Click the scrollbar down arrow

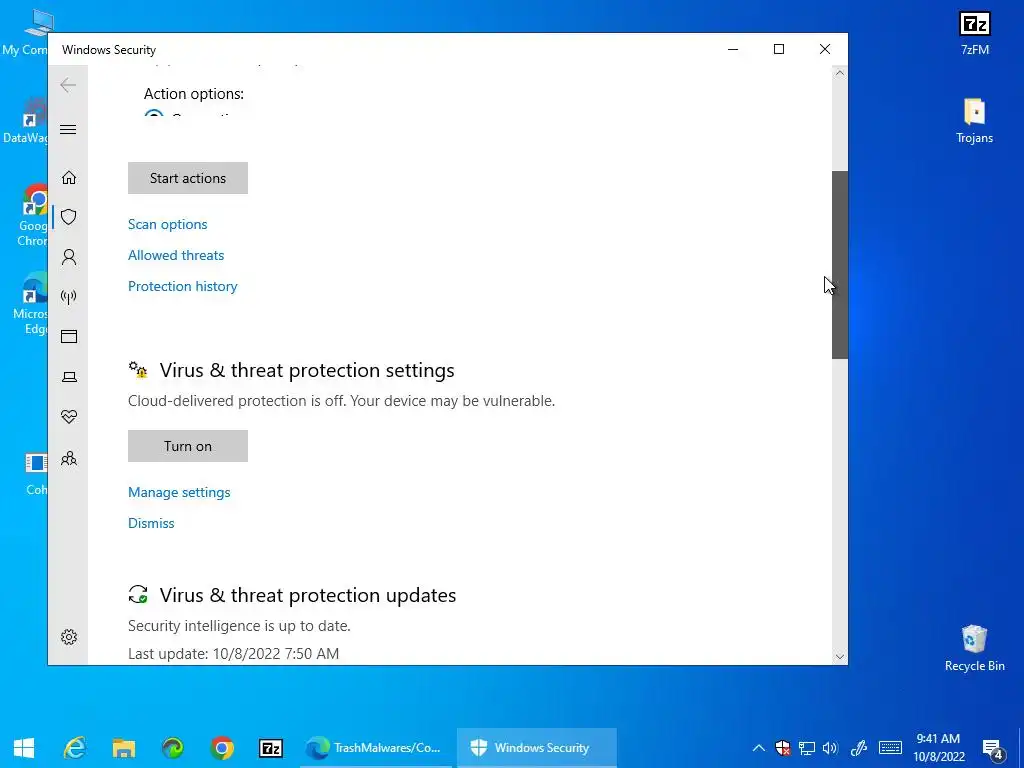coord(839,657)
